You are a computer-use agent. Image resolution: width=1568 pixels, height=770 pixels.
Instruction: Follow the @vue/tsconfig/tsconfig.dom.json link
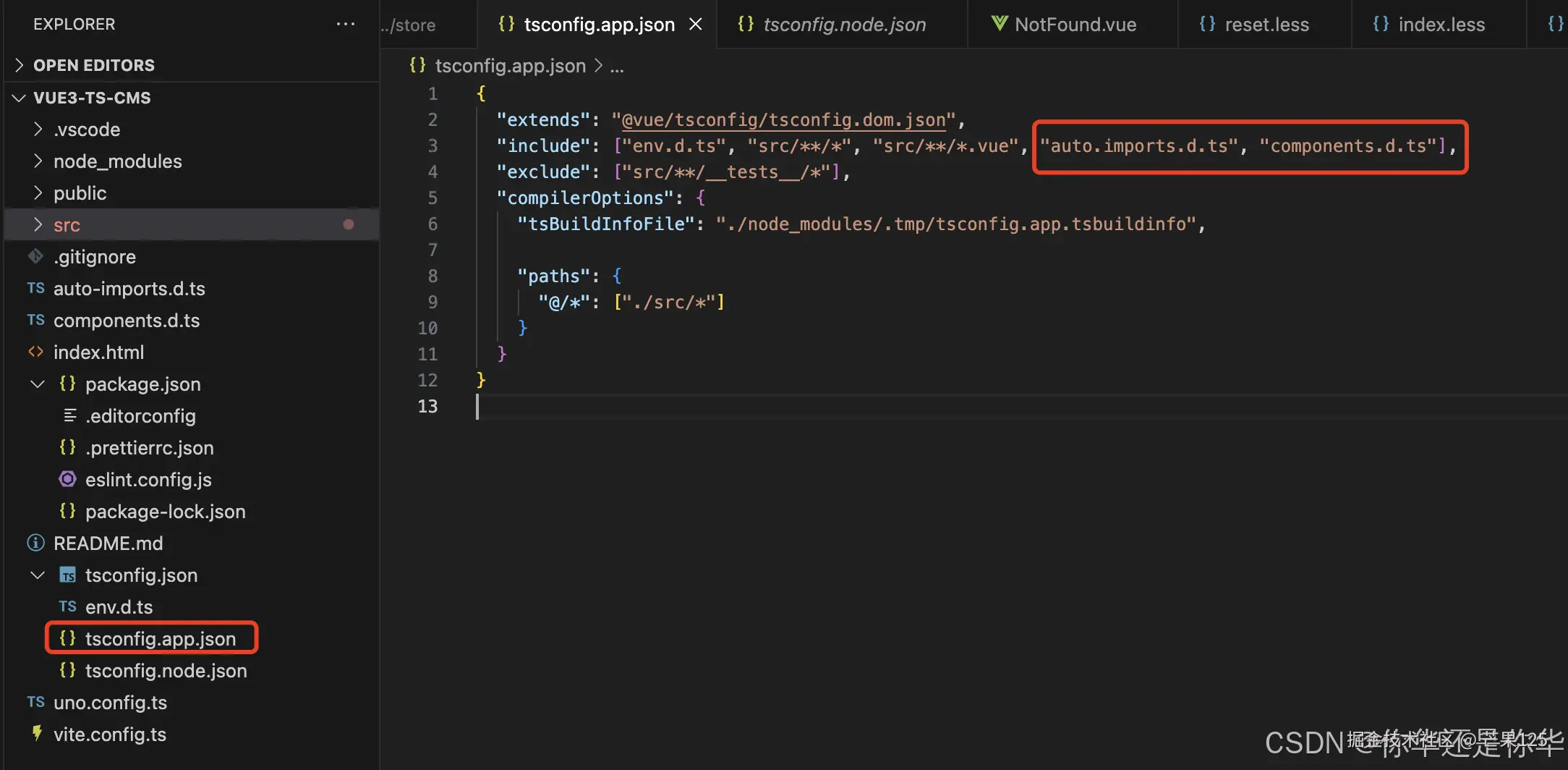(x=784, y=119)
